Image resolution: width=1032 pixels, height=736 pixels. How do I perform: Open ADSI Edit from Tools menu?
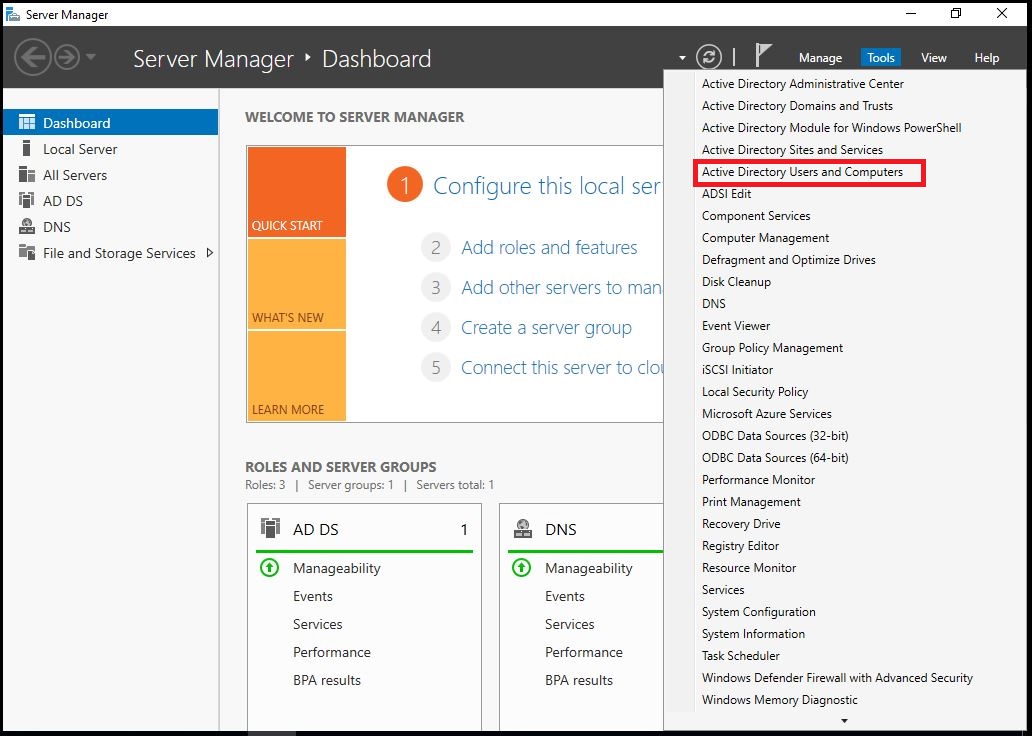click(726, 194)
